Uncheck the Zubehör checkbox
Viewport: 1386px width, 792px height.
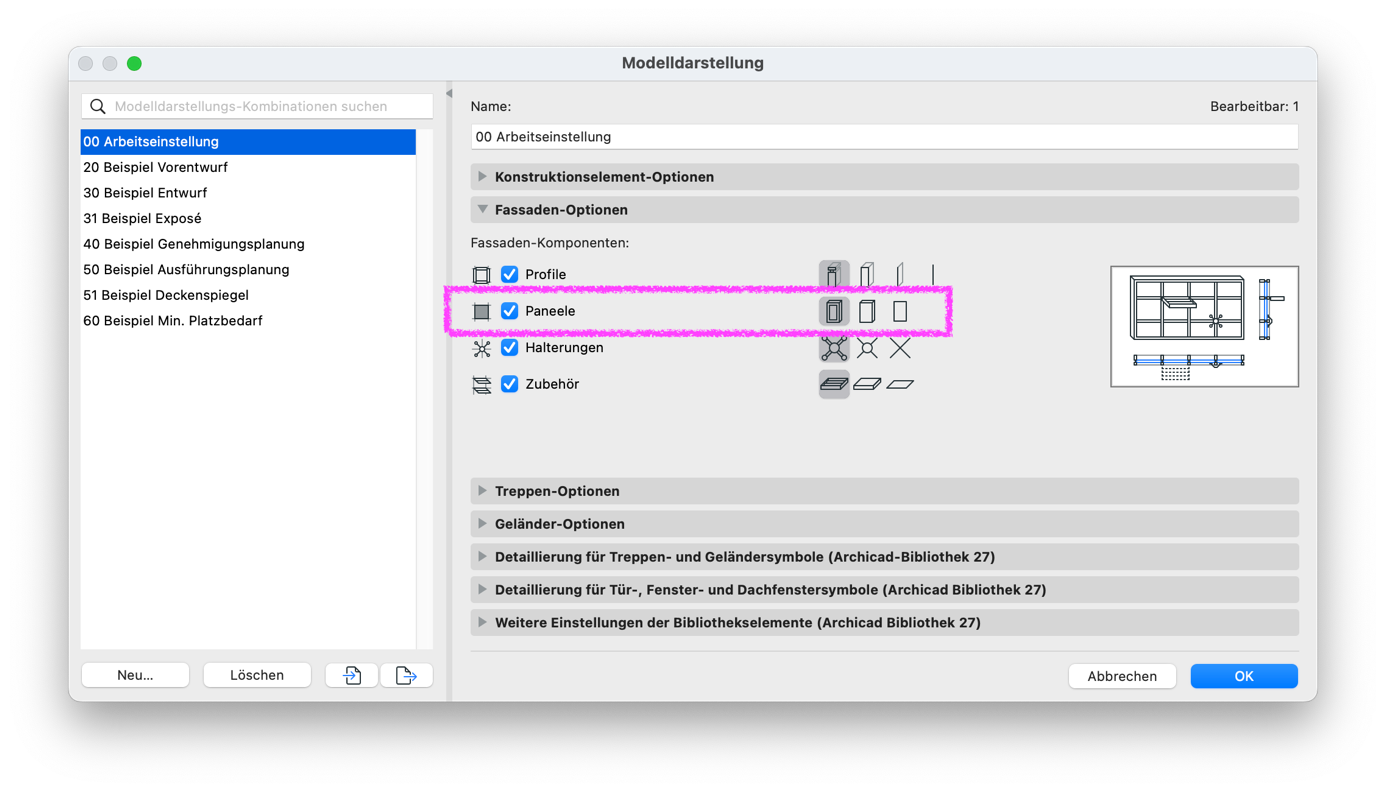(510, 384)
